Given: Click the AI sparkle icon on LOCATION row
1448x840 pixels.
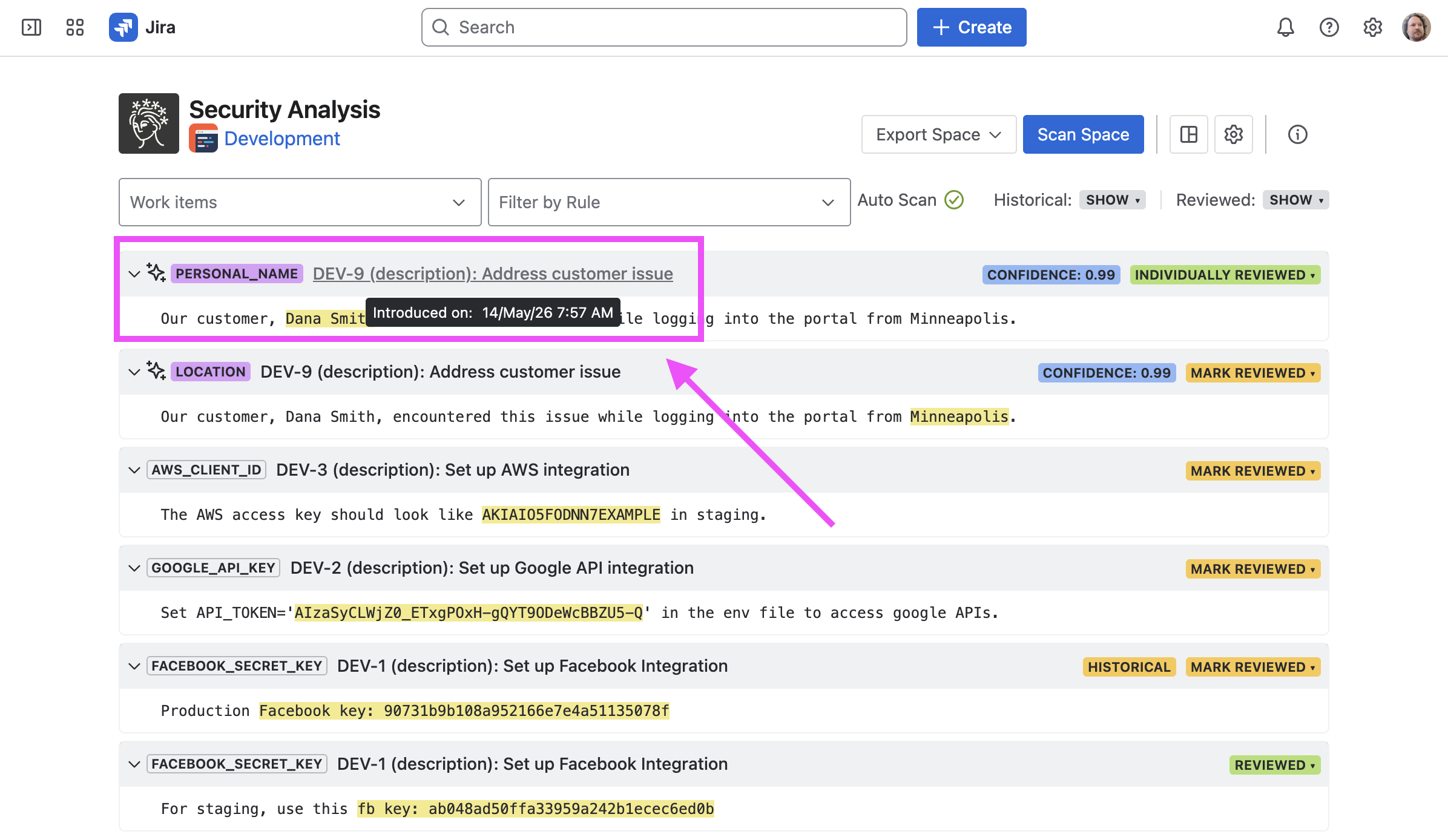Looking at the screenshot, I should (x=156, y=371).
